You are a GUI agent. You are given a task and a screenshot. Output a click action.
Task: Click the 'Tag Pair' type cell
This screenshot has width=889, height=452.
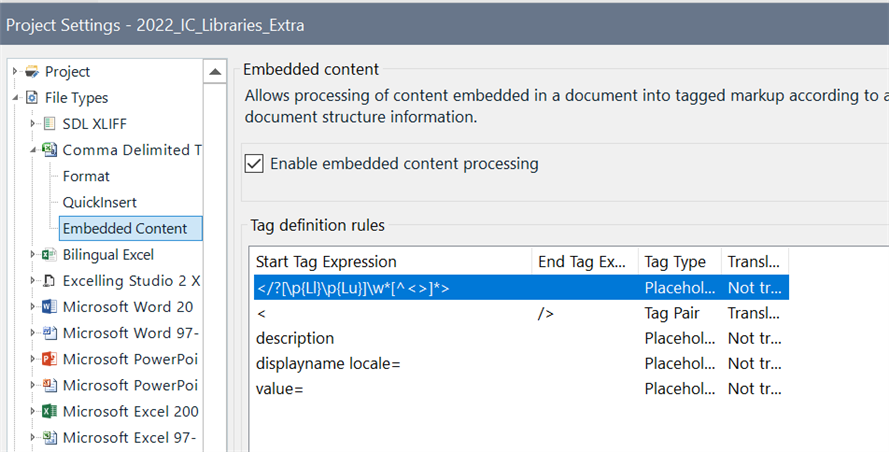pyautogui.click(x=672, y=313)
